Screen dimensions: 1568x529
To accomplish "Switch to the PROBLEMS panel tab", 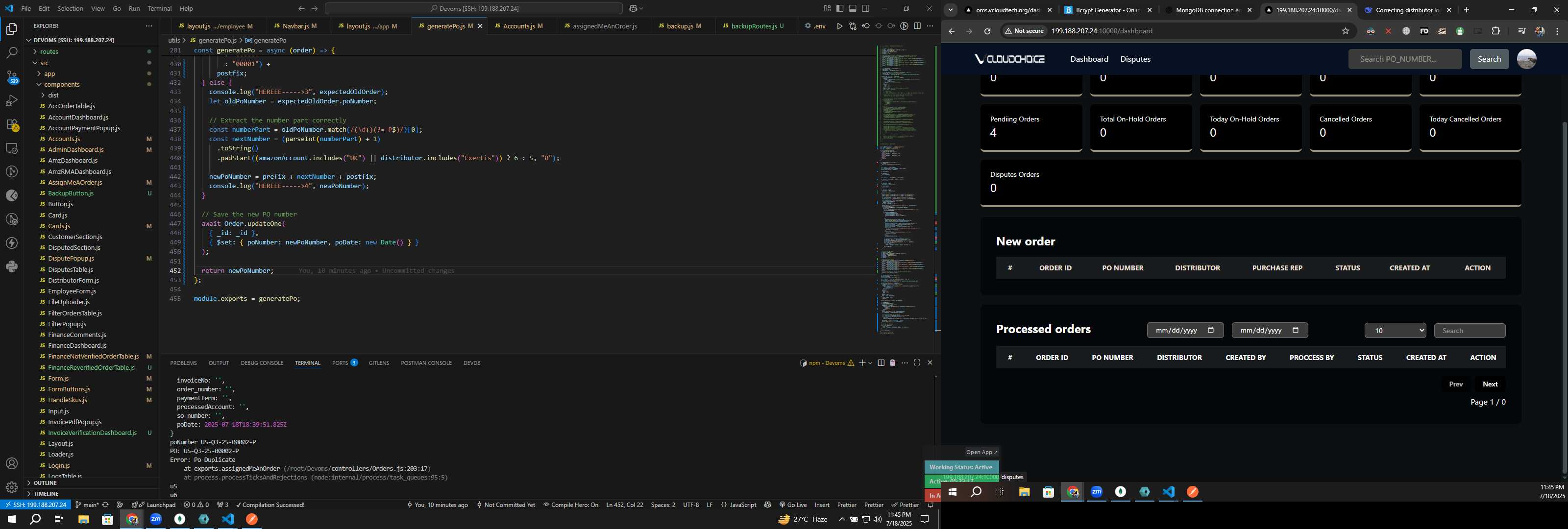I will (x=183, y=363).
